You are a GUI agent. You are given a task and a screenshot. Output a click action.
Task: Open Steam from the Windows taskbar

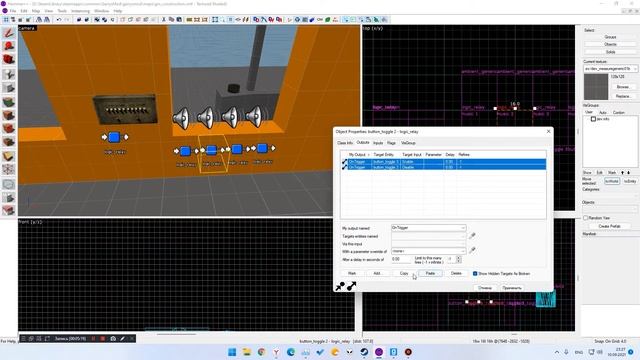click(x=364, y=352)
